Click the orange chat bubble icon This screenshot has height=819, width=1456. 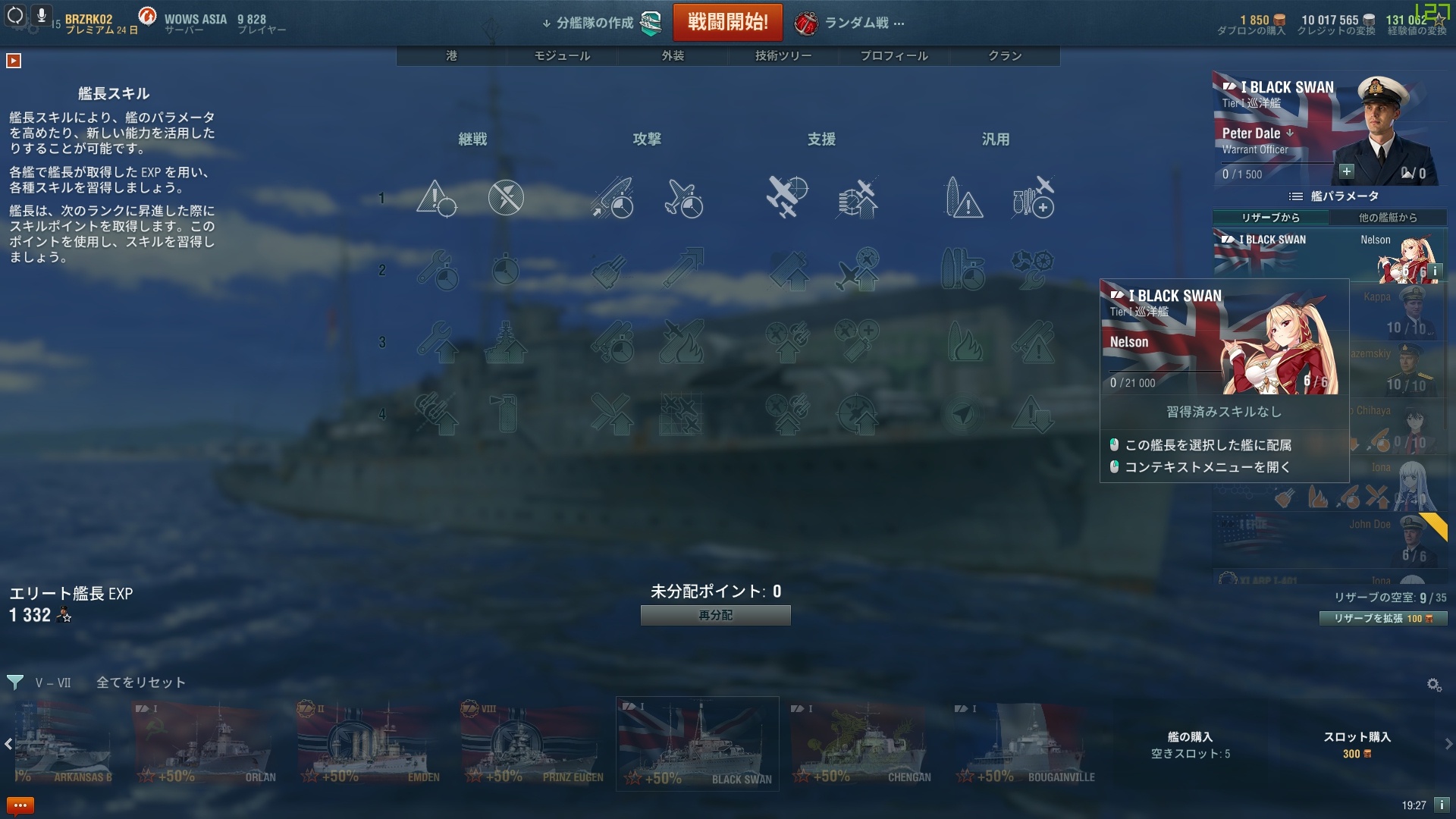[x=20, y=805]
